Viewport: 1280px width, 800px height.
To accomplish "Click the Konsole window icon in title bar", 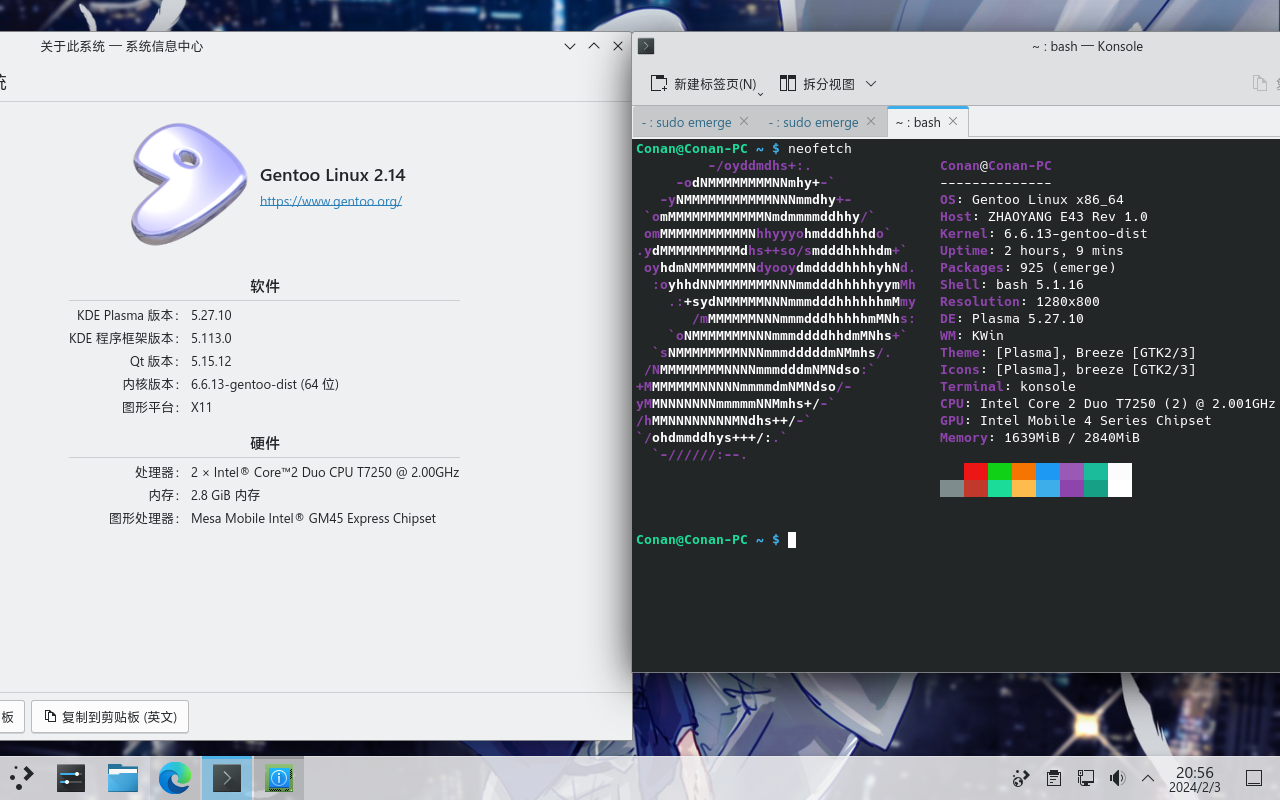I will pos(646,46).
